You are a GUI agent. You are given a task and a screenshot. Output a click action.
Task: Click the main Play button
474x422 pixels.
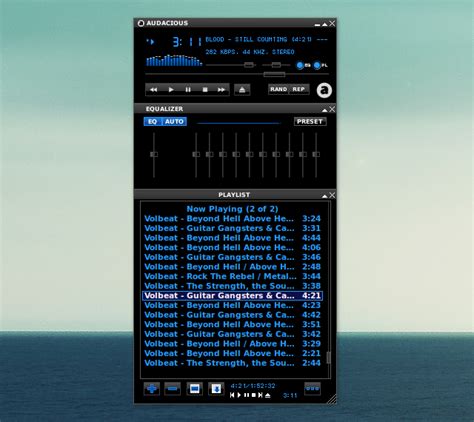[171, 90]
